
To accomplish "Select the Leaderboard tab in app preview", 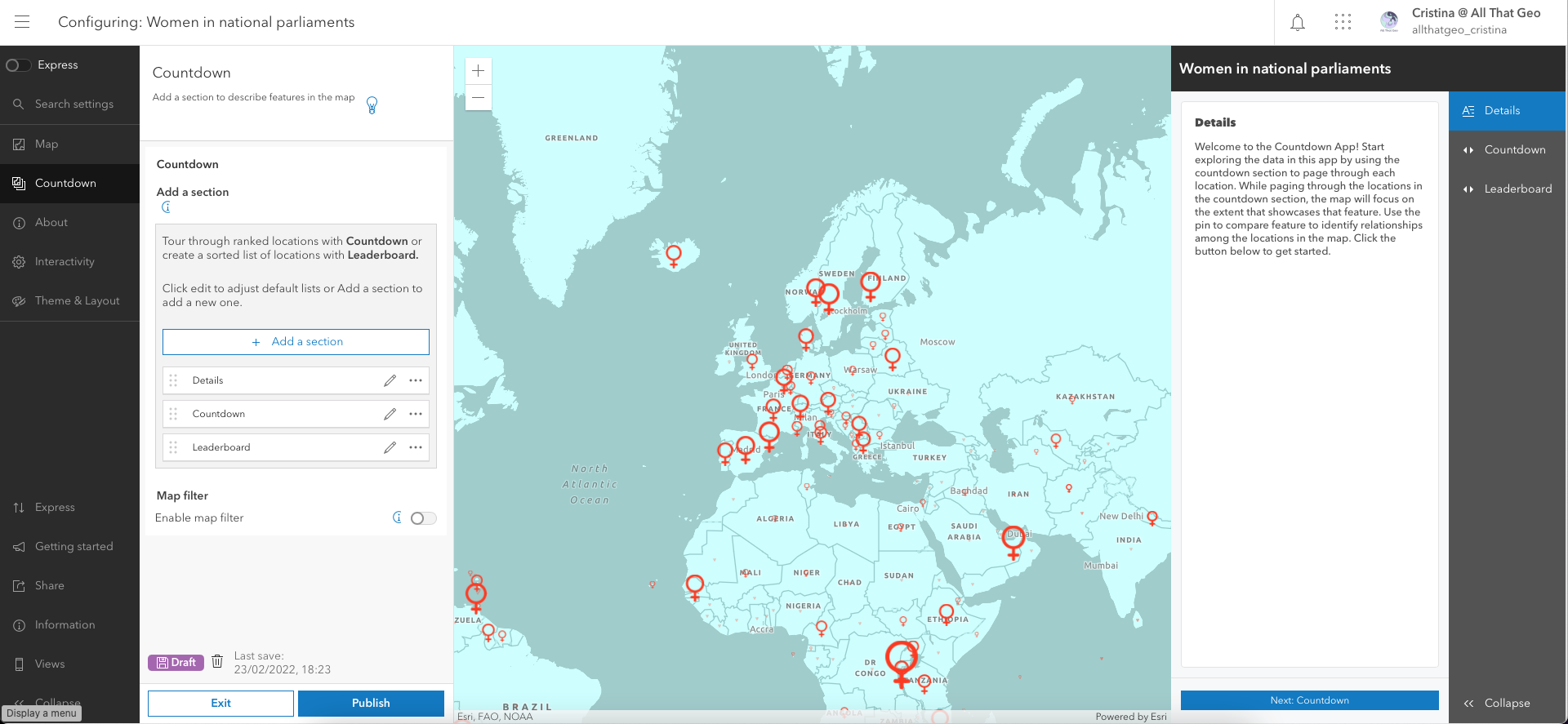I will click(1507, 189).
